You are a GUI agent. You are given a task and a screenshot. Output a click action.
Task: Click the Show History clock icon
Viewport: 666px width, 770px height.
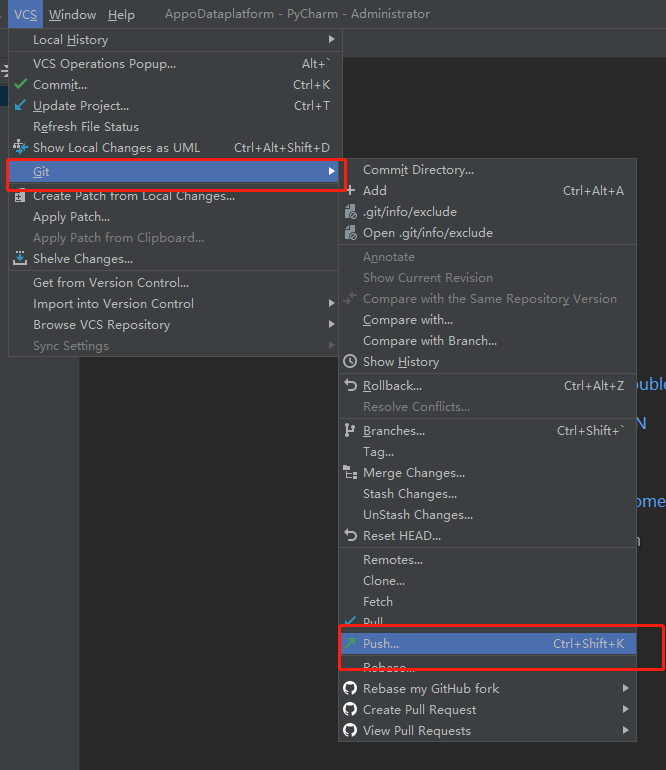[x=350, y=361]
